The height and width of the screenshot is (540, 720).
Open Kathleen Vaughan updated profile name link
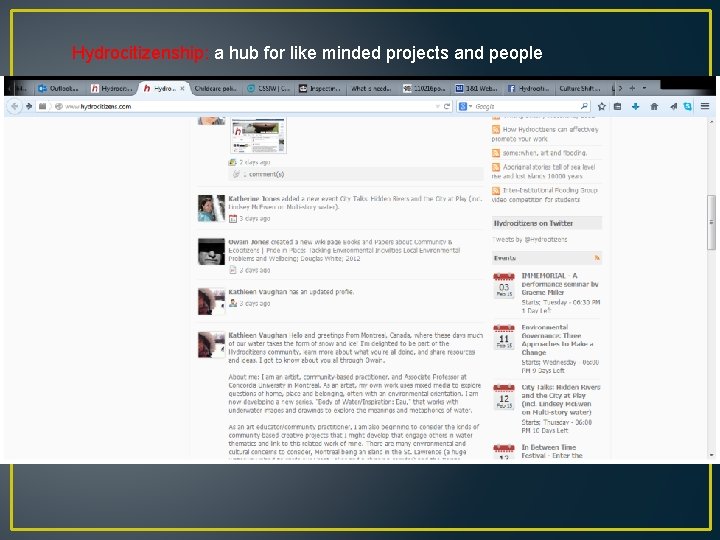[257, 292]
